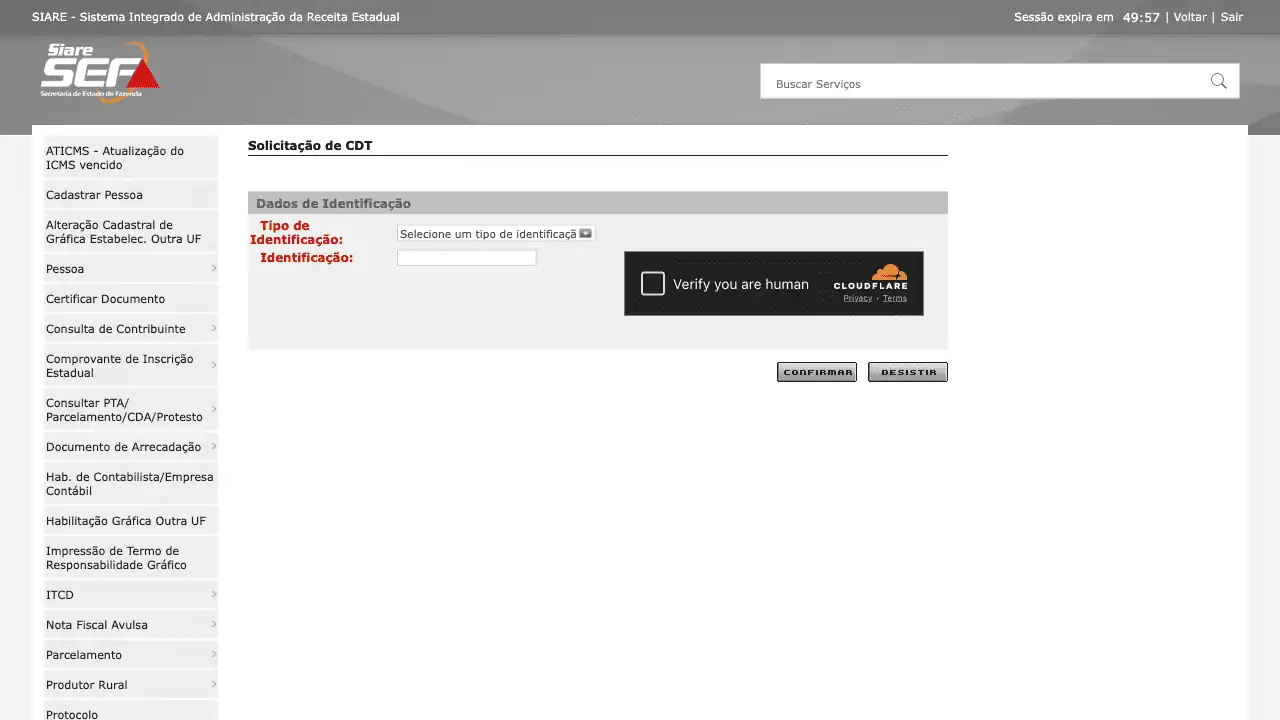Select ATICMS - Atualização do ICMS vencido
The height and width of the screenshot is (720, 1280).
click(114, 158)
